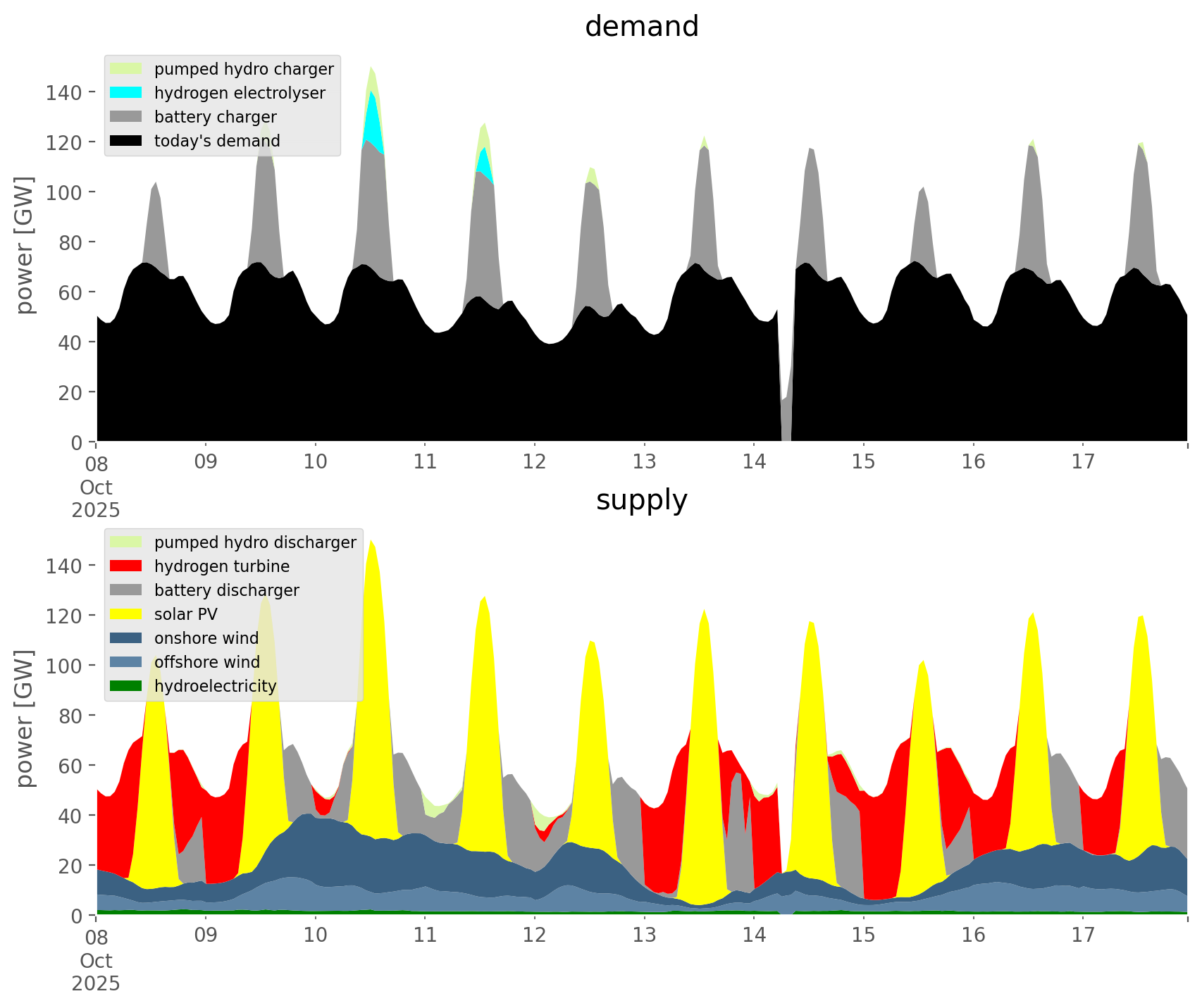
Task: Select the 'pumped hydro discharger' legend label
Action: [255, 542]
